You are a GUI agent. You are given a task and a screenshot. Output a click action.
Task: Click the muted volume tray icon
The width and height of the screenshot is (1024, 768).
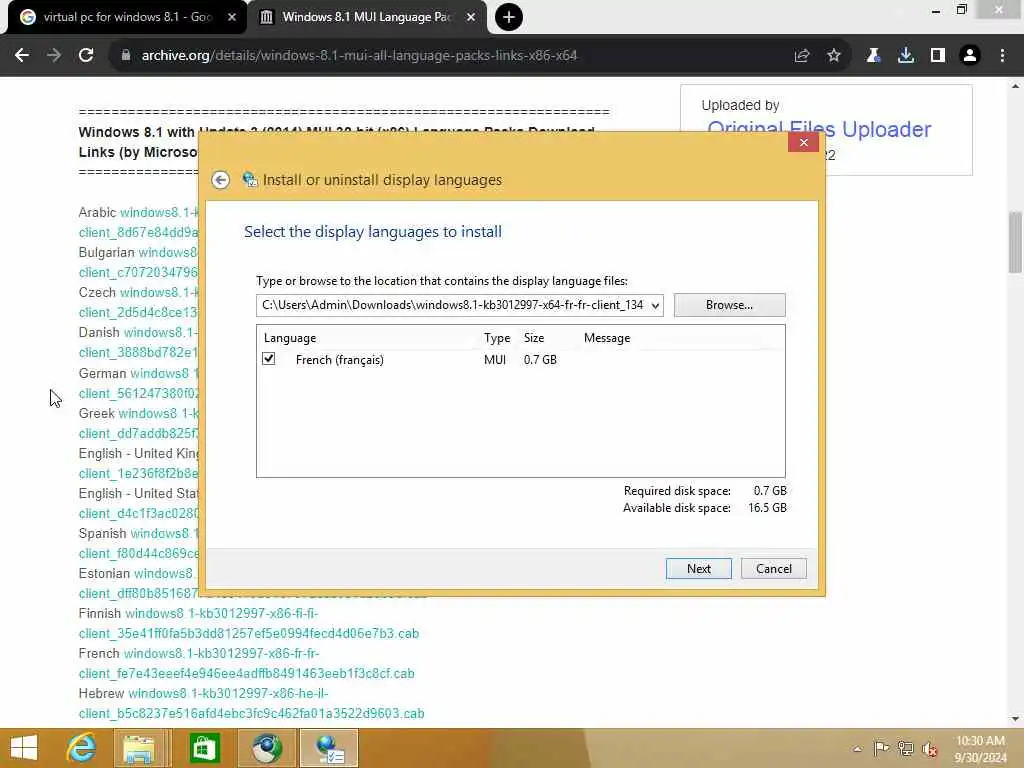(x=930, y=749)
